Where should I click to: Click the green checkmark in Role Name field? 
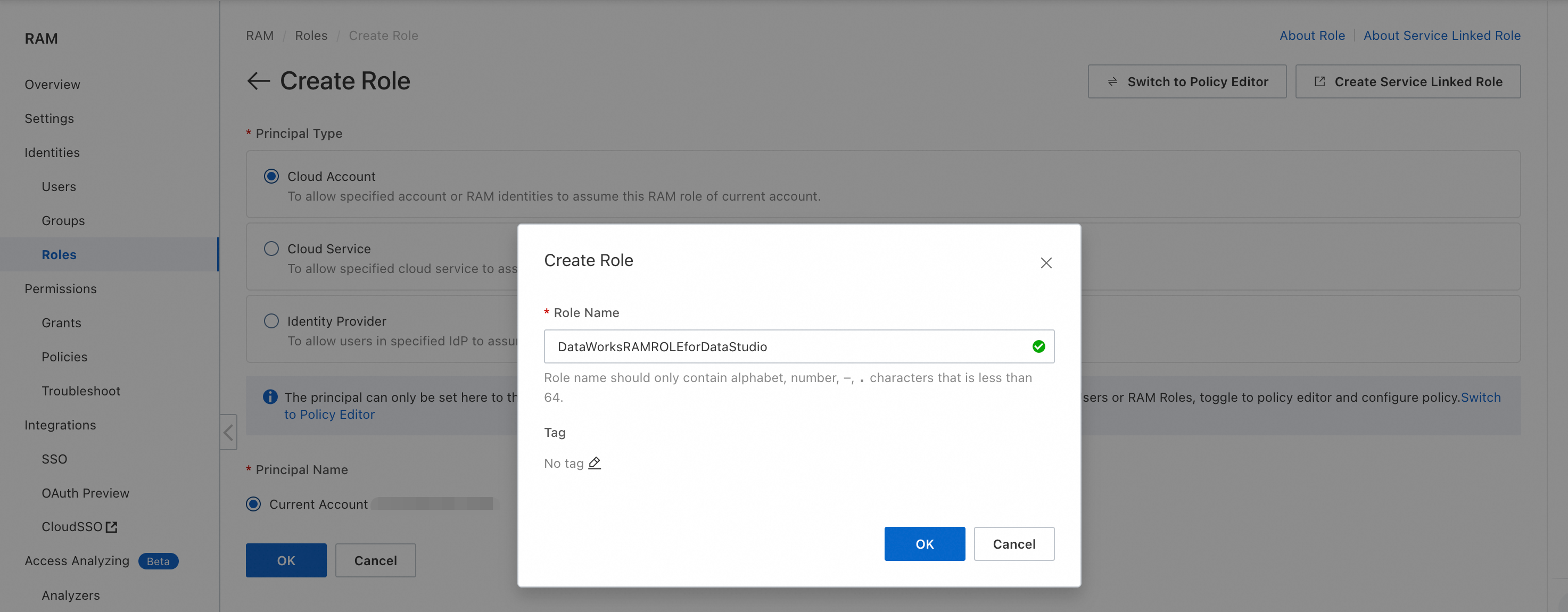1038,346
